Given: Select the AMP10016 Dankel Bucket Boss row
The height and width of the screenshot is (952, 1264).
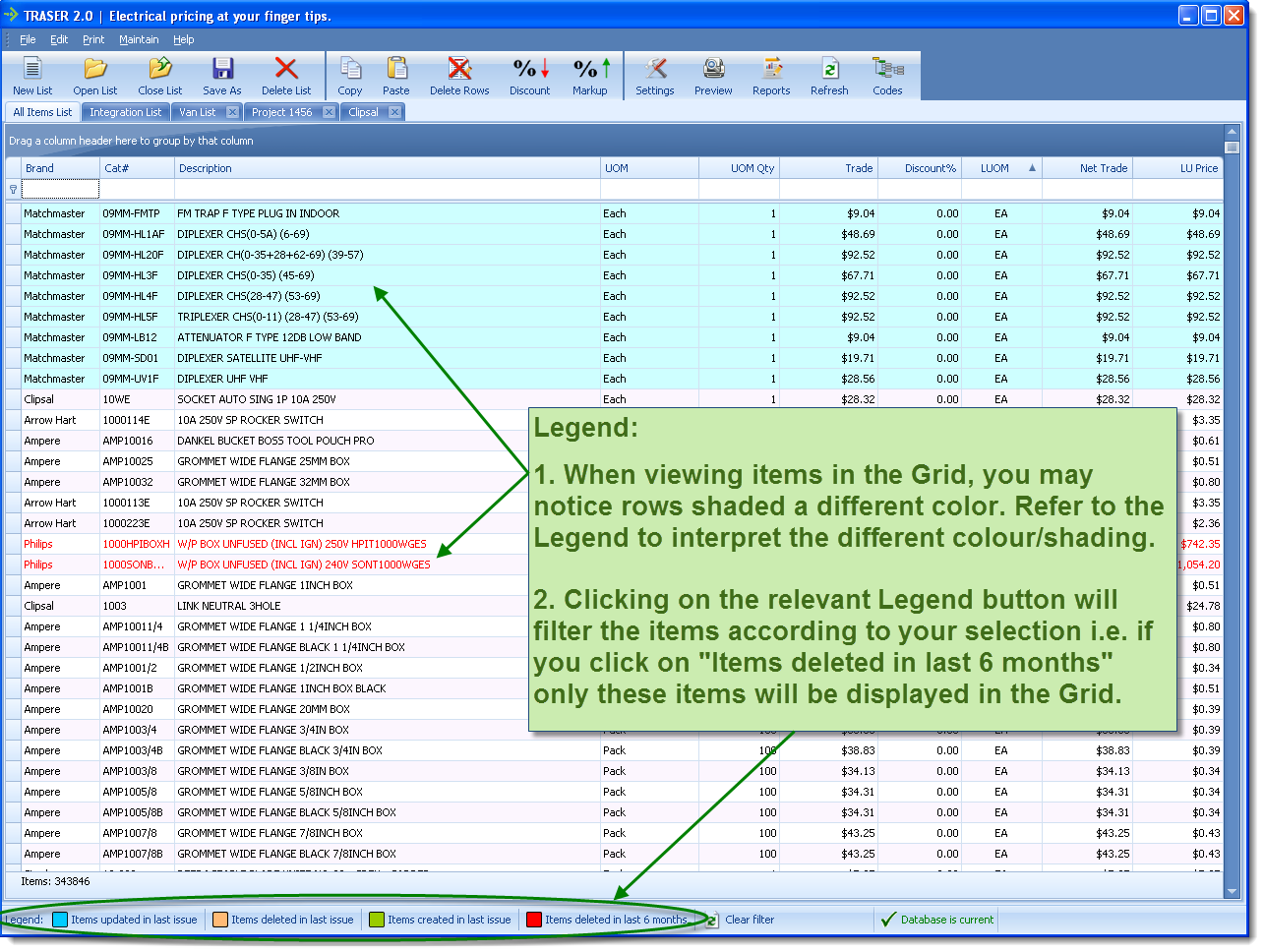Looking at the screenshot, I should (x=614, y=441).
